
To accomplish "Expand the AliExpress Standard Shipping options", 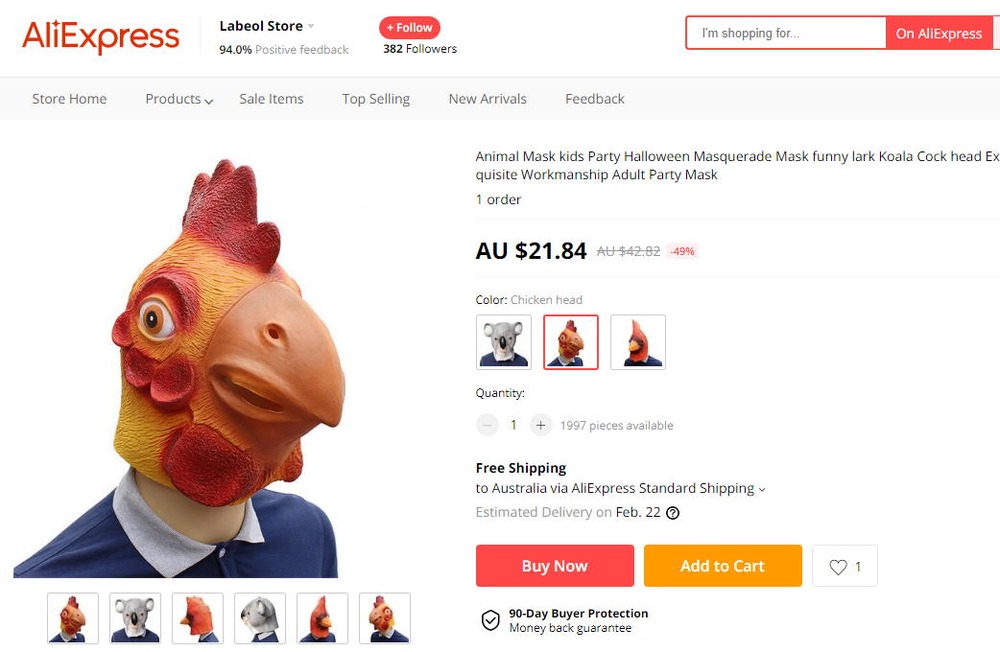I will click(x=762, y=489).
